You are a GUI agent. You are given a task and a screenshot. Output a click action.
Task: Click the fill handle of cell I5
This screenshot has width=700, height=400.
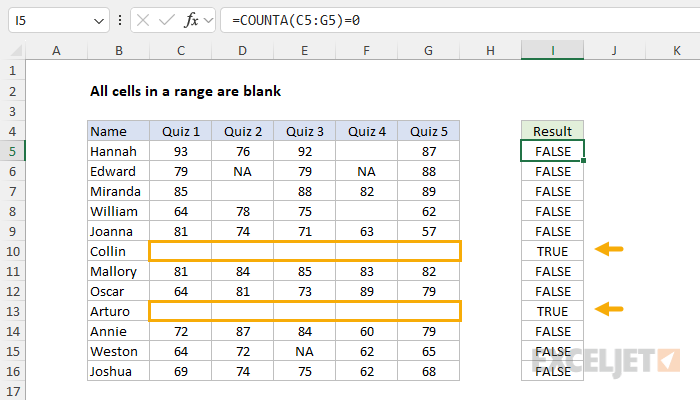click(583, 161)
